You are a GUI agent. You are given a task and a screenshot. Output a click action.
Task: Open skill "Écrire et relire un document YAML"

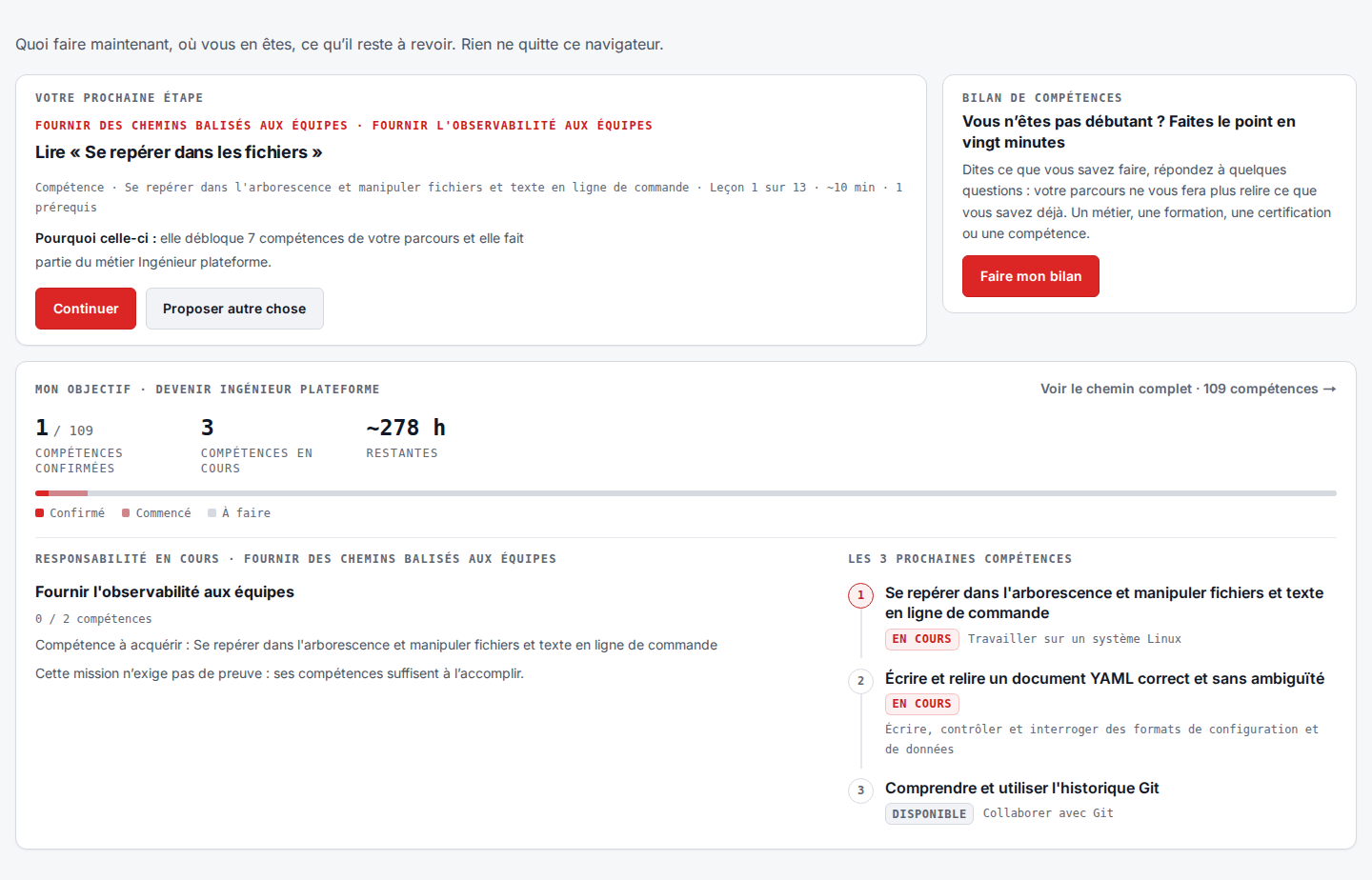[x=1104, y=678]
